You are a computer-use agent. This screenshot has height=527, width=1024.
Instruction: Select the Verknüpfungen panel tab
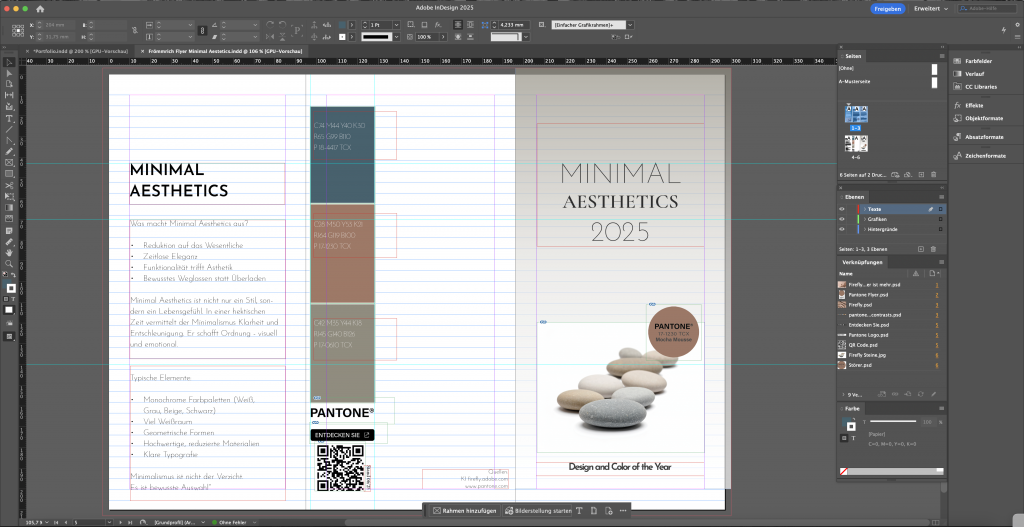tap(861, 262)
